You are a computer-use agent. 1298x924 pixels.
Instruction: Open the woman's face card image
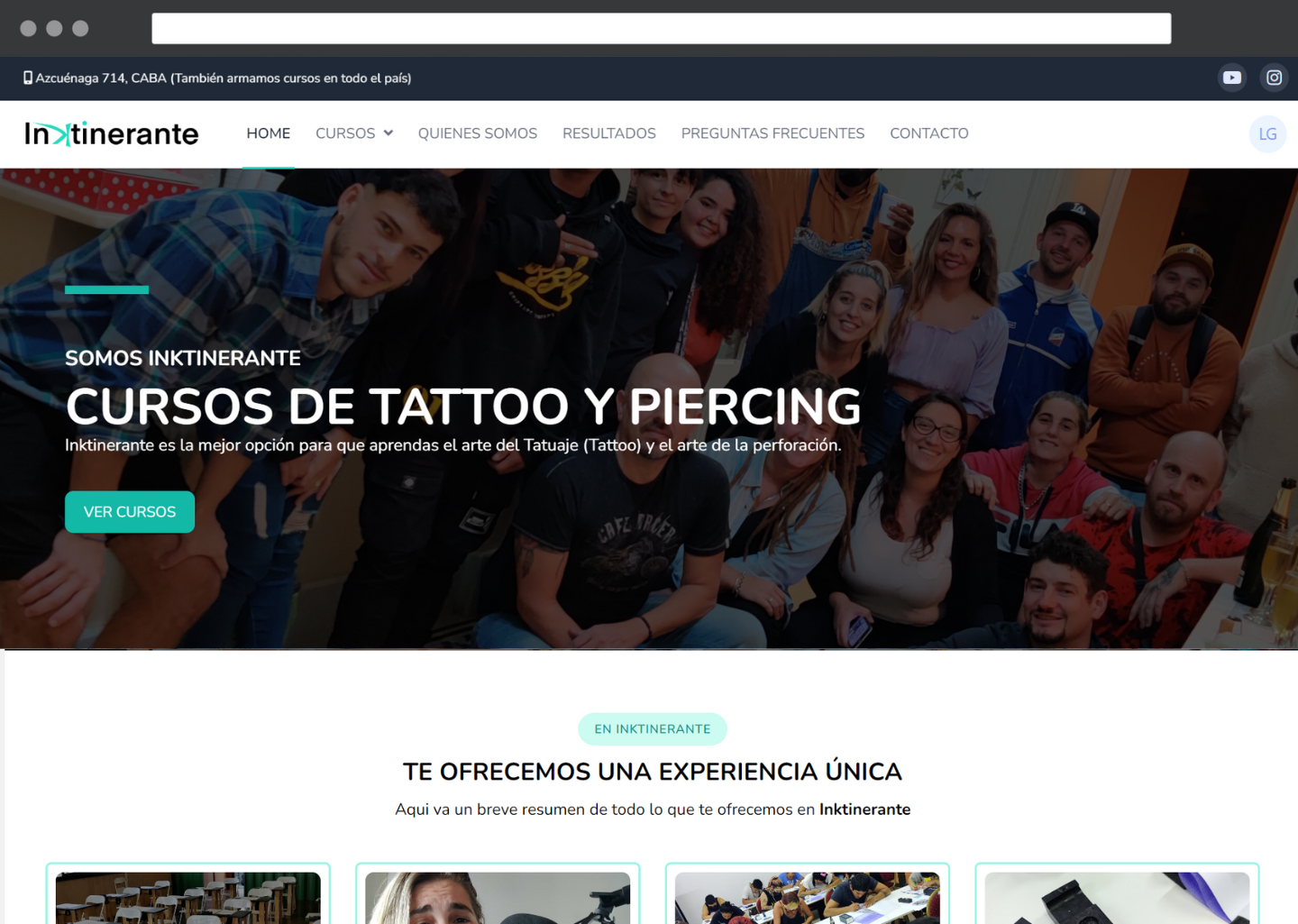(x=498, y=897)
